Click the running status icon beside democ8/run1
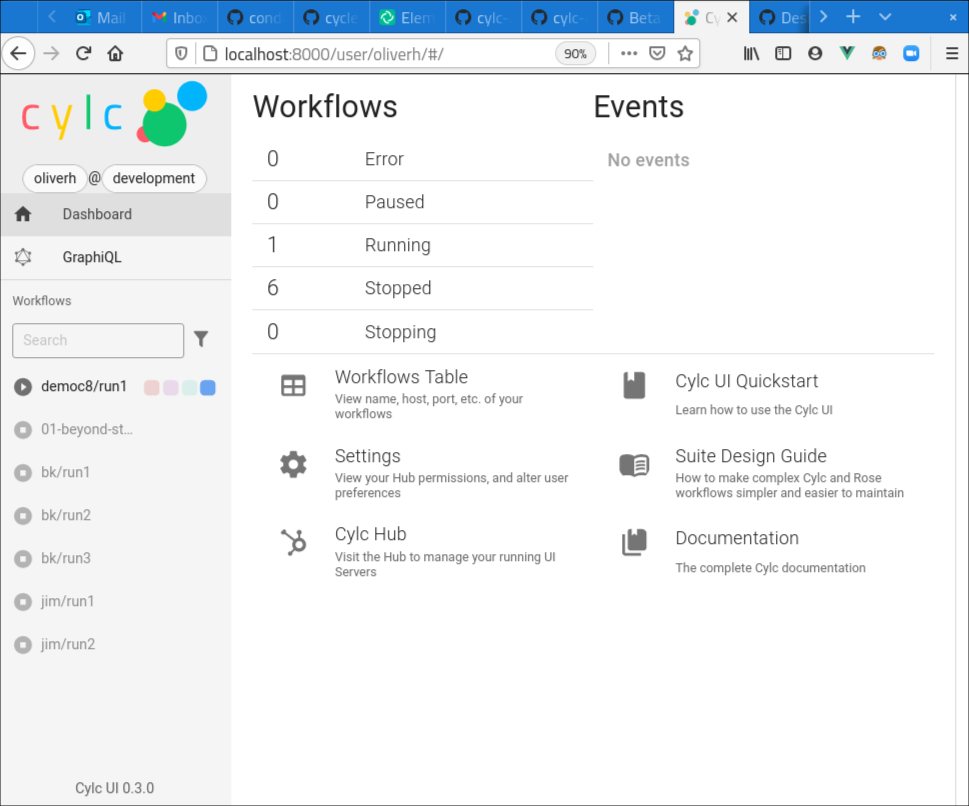The height and width of the screenshot is (806, 969). [23, 387]
